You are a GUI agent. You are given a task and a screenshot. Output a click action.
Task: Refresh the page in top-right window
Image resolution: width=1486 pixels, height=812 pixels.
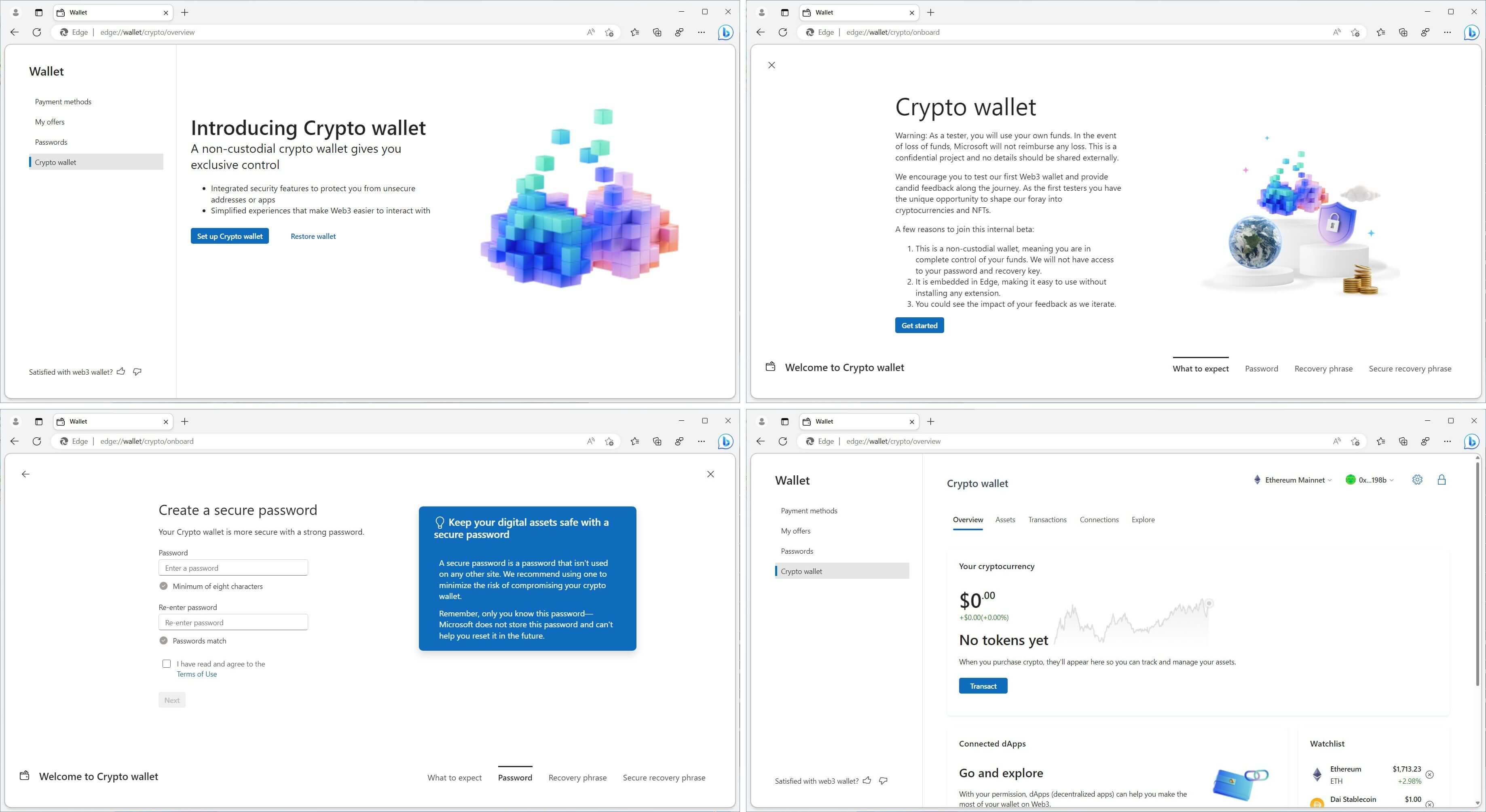783,32
